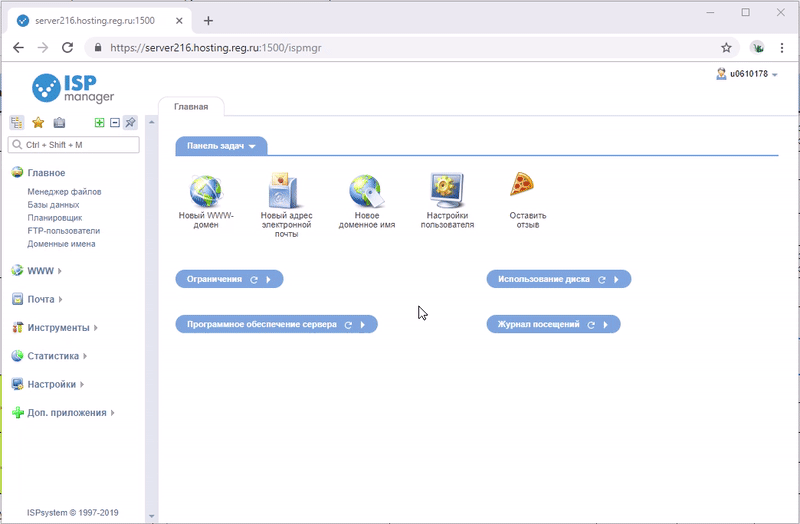Open the Панель задач dropdown
Screen dimensions: 800x524
(221, 146)
